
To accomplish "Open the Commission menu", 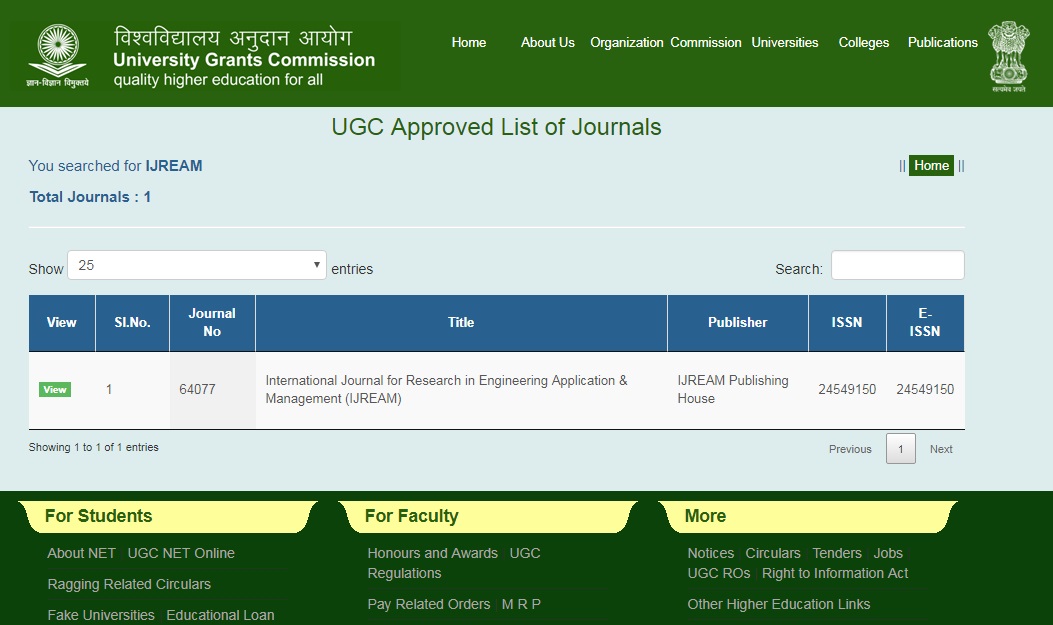I will 705,42.
